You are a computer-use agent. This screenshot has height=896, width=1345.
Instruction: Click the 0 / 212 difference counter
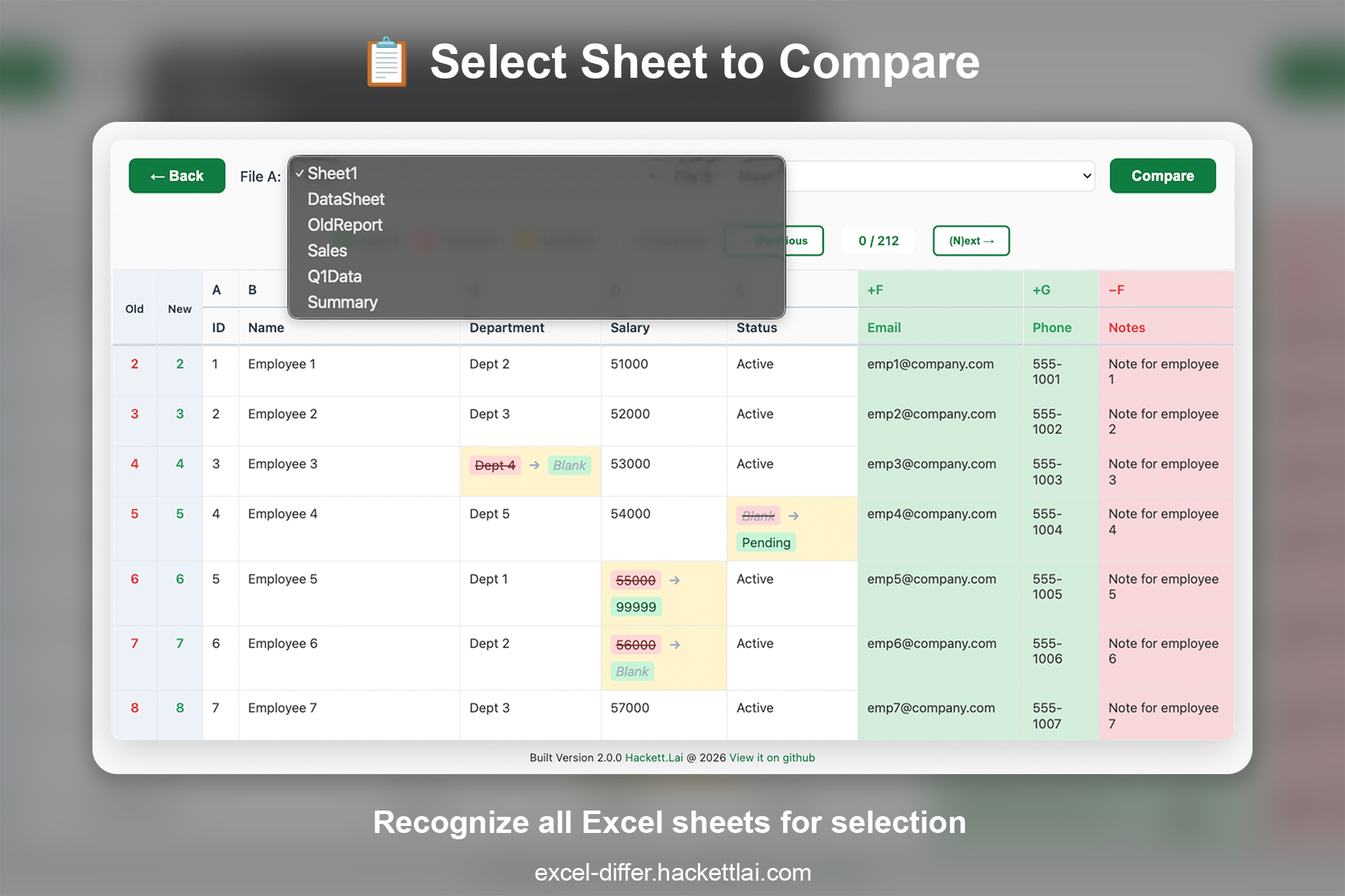click(878, 240)
